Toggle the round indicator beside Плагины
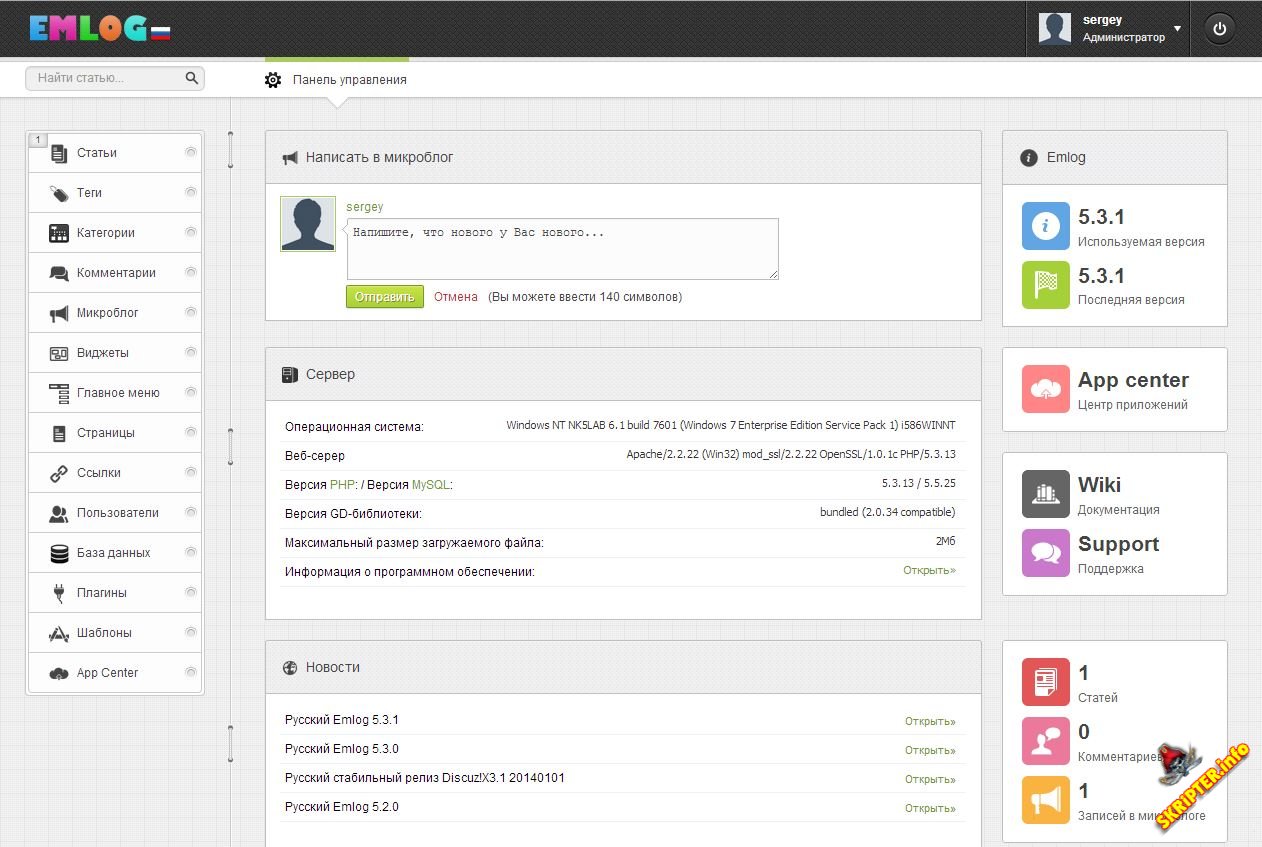Viewport: 1262px width, 847px height. (191, 592)
